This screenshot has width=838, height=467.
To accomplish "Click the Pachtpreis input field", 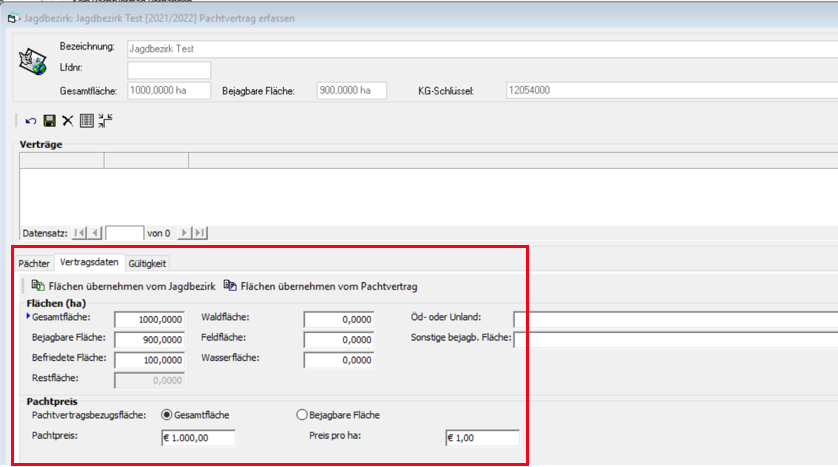I will [x=197, y=437].
